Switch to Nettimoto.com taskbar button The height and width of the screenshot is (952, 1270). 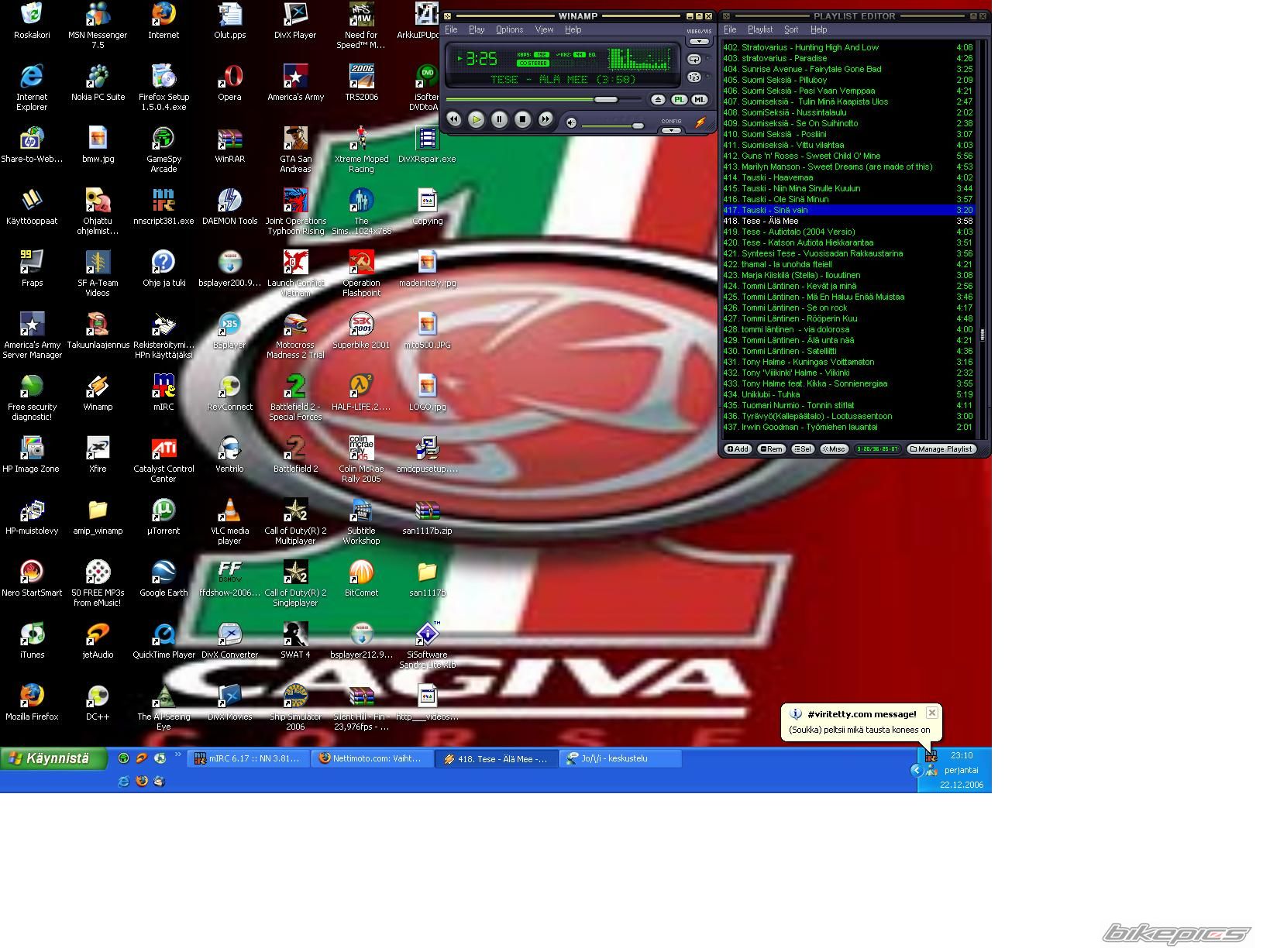[373, 758]
